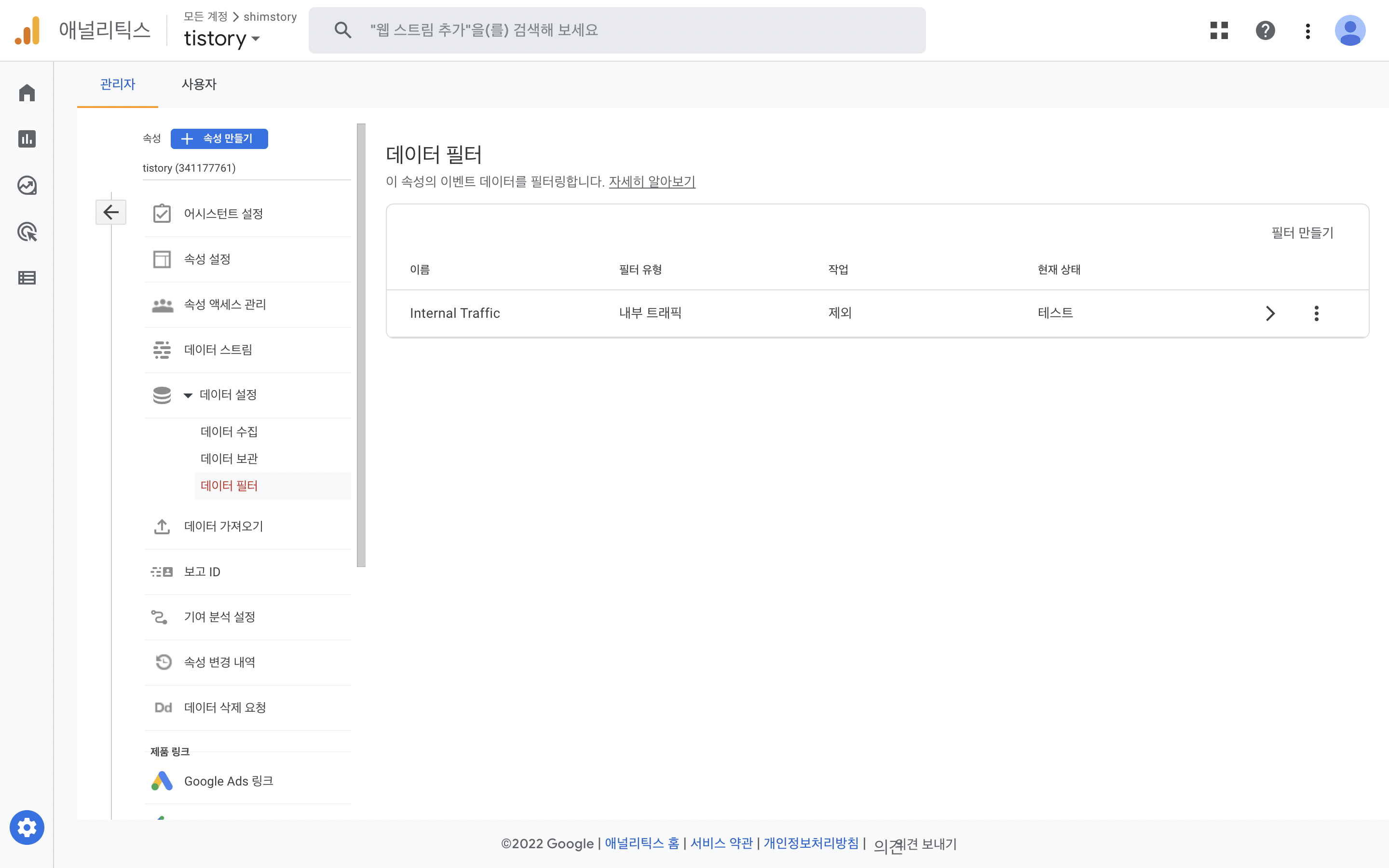Click the user account avatar
The width and height of the screenshot is (1389, 868).
pyautogui.click(x=1350, y=30)
